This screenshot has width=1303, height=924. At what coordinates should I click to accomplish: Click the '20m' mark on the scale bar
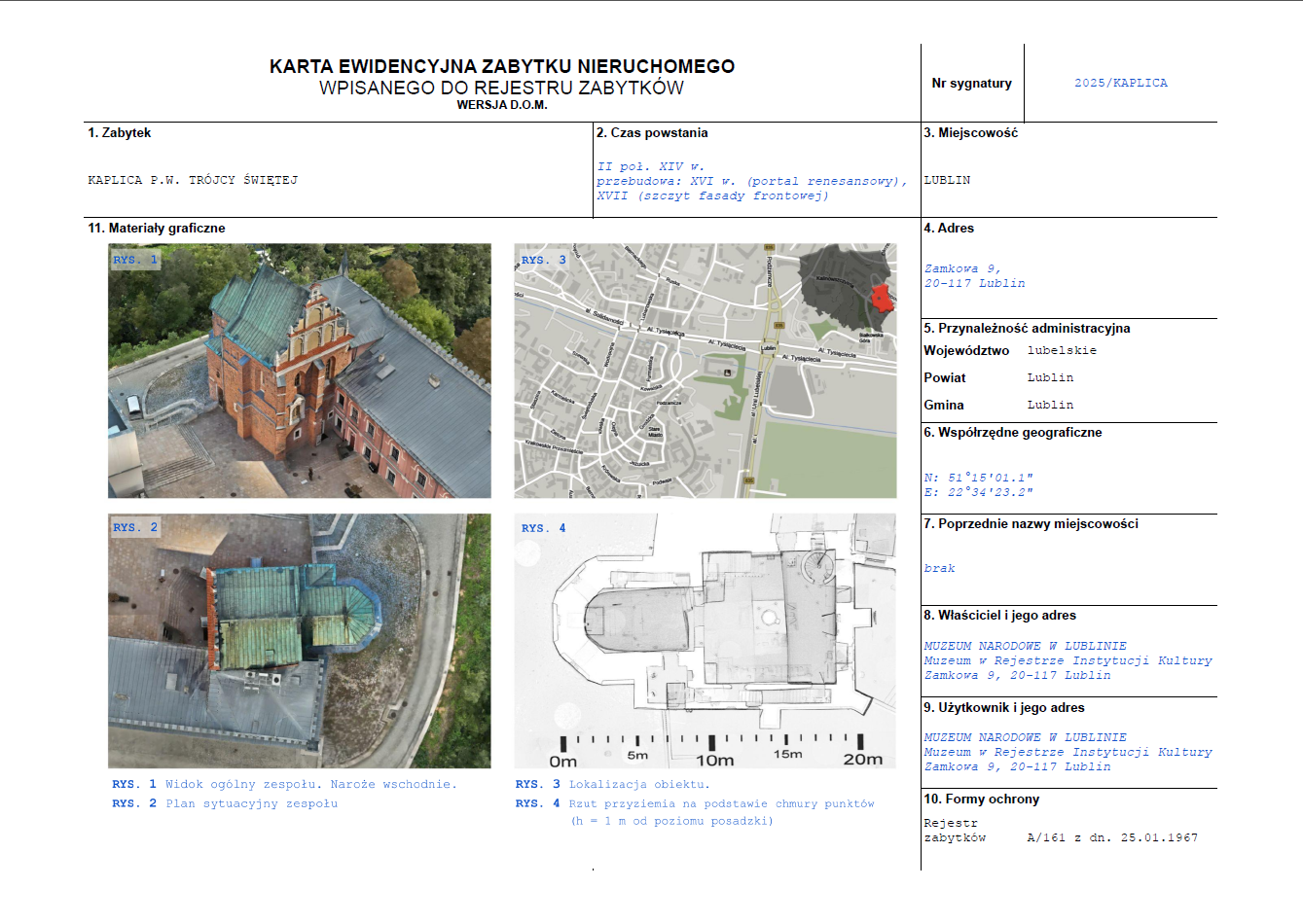pyautogui.click(x=863, y=759)
